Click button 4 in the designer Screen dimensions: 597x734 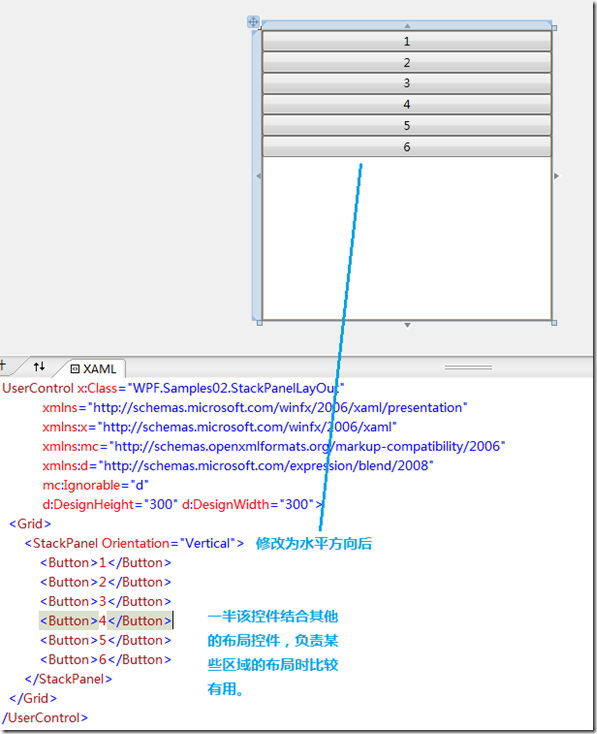406,104
